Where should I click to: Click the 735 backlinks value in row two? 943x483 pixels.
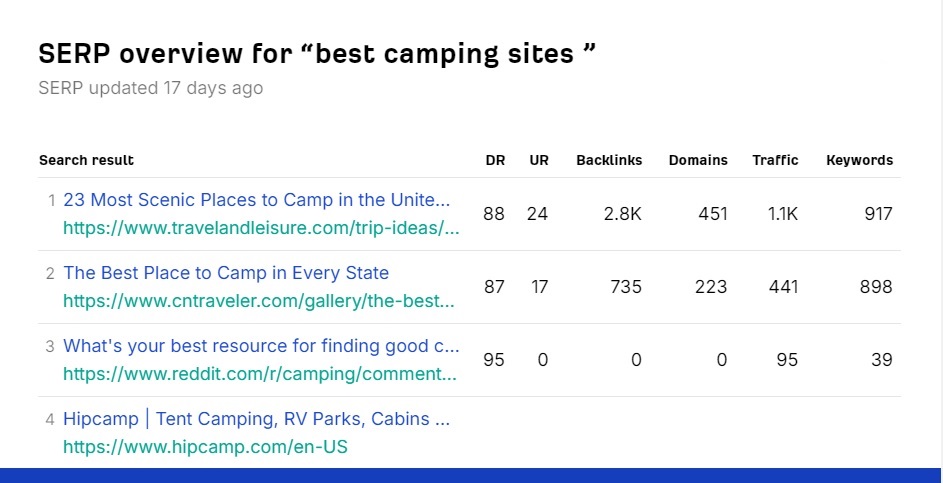(625, 287)
